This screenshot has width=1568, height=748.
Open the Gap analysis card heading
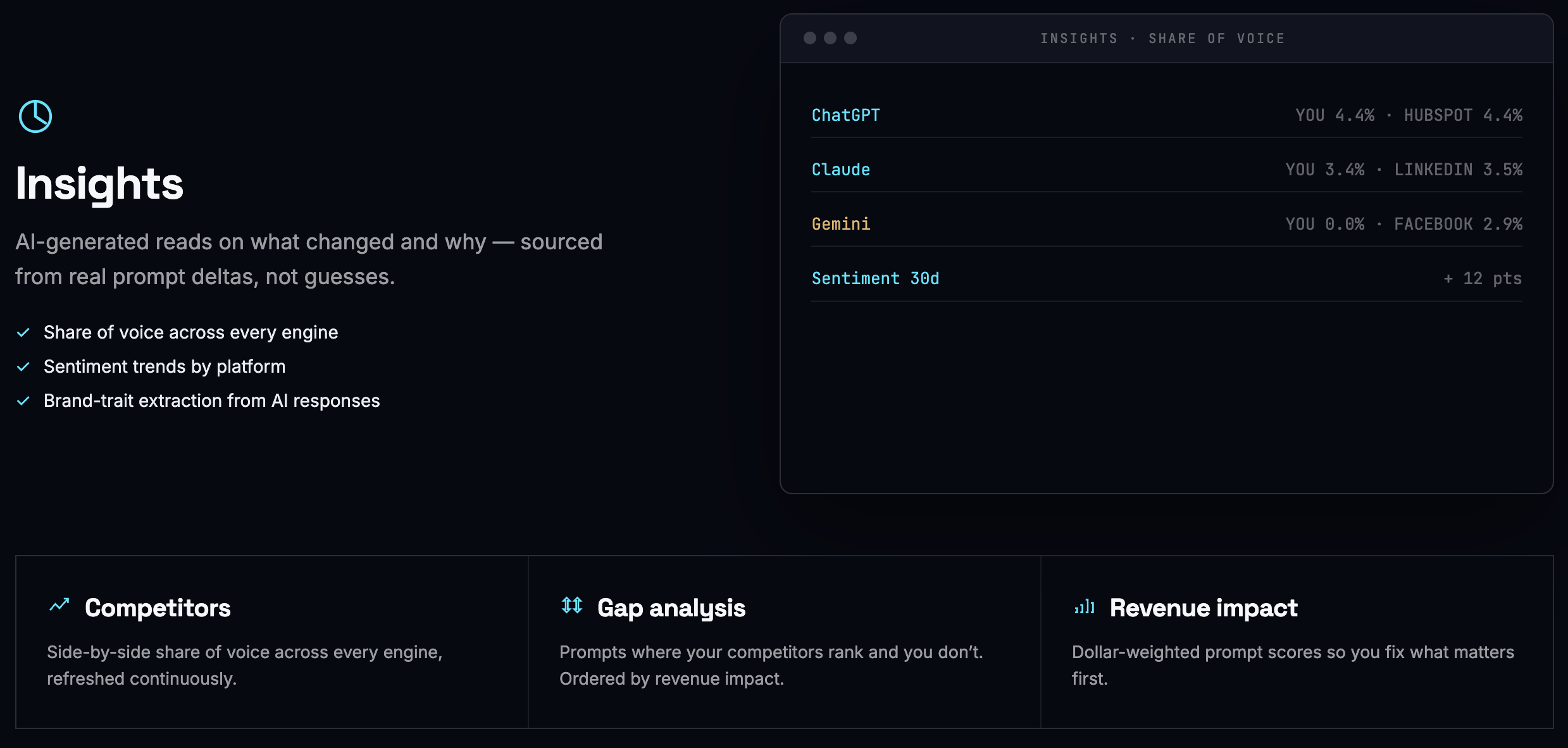point(671,608)
